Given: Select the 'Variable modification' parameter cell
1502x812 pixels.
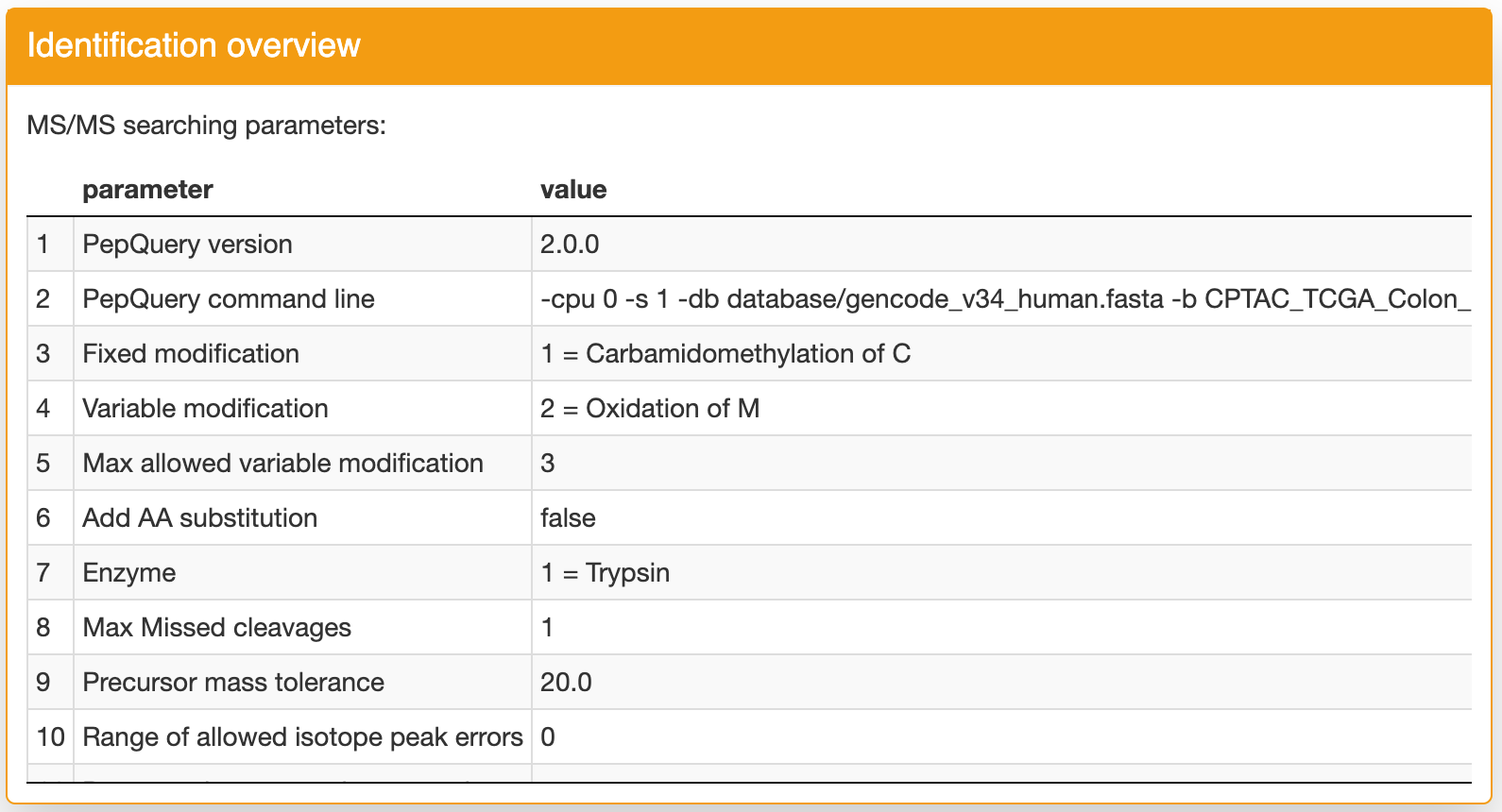Looking at the screenshot, I should (x=302, y=409).
